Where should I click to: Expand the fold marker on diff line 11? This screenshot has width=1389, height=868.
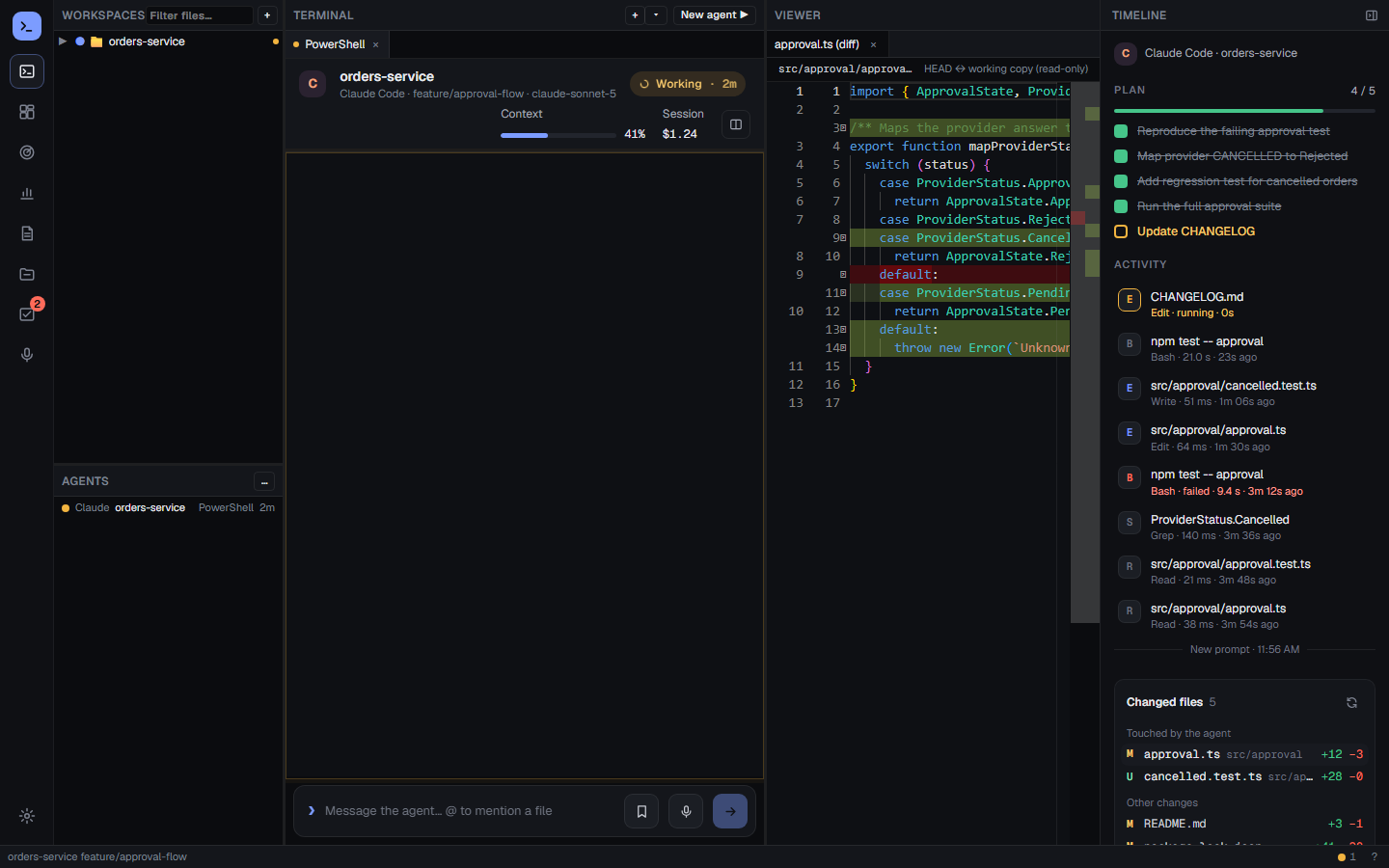843,293
